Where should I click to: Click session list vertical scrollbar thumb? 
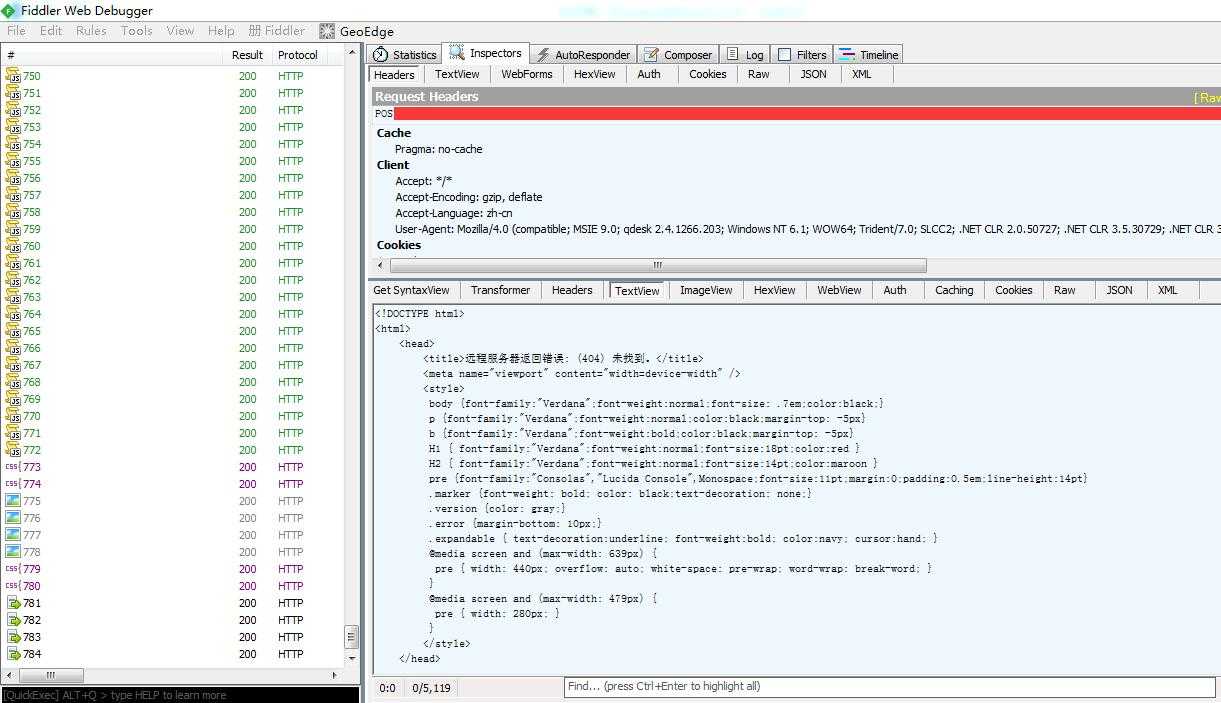(x=351, y=637)
